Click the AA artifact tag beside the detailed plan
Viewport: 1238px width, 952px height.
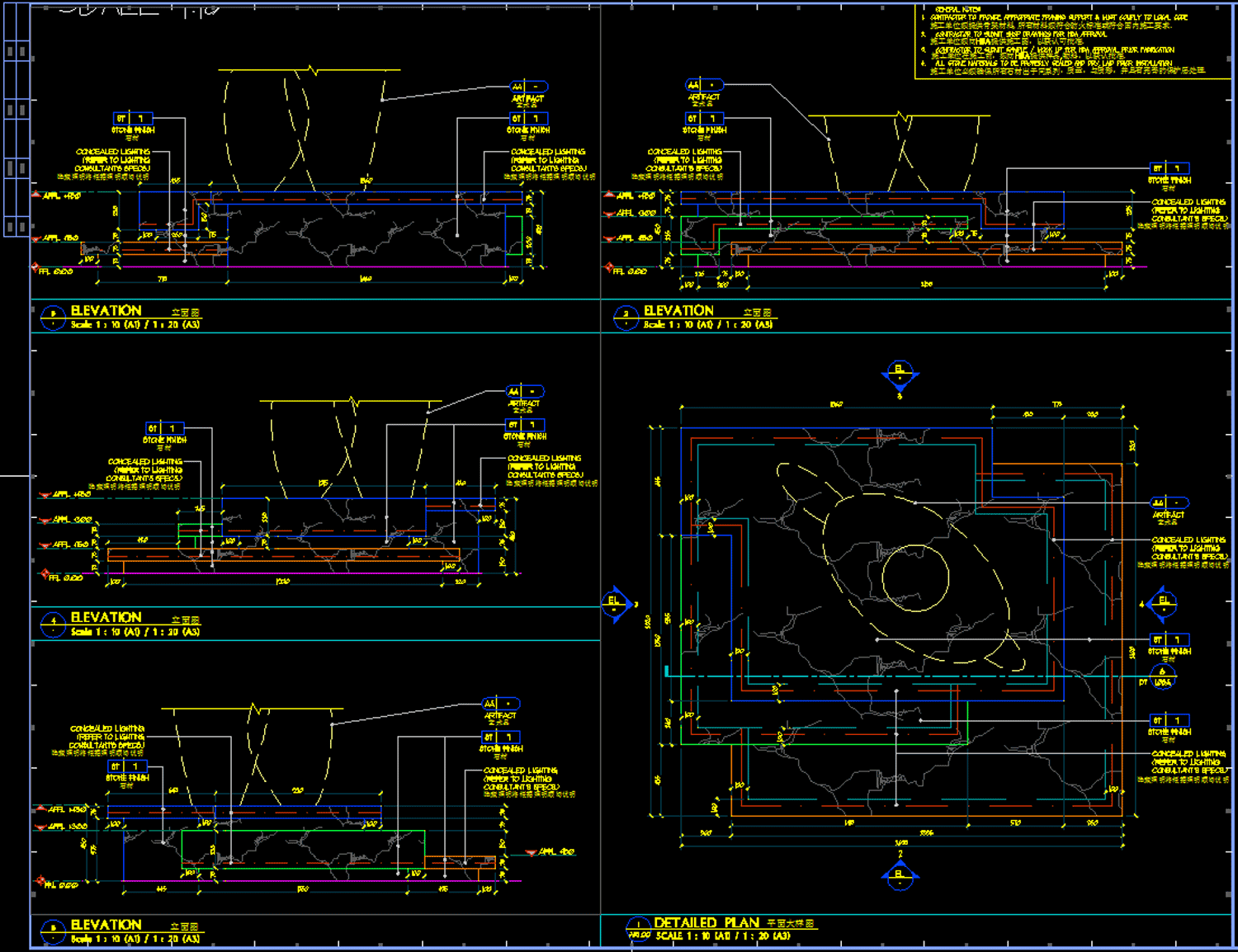coord(1169,502)
